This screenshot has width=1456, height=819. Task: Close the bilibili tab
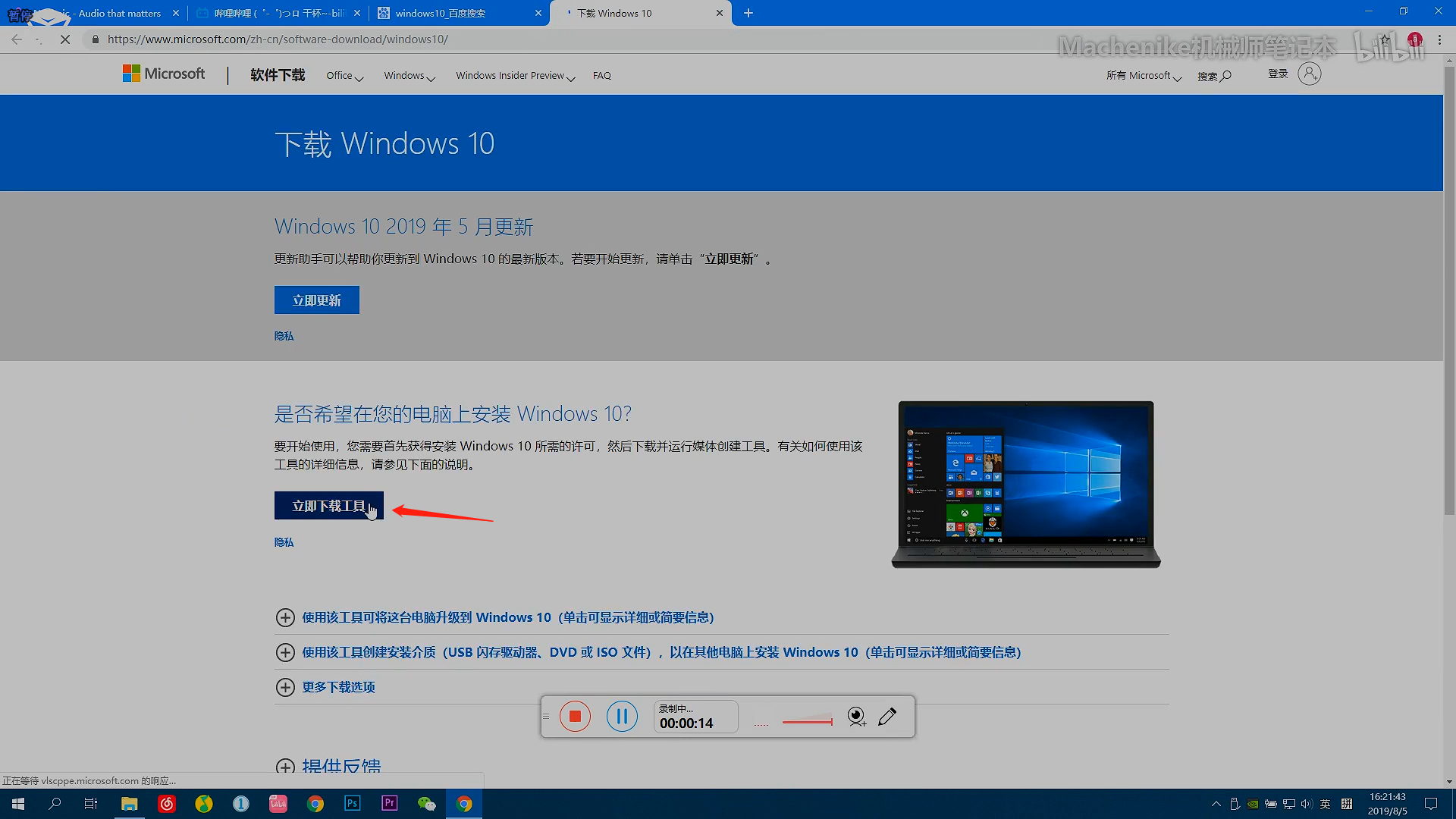[x=357, y=13]
